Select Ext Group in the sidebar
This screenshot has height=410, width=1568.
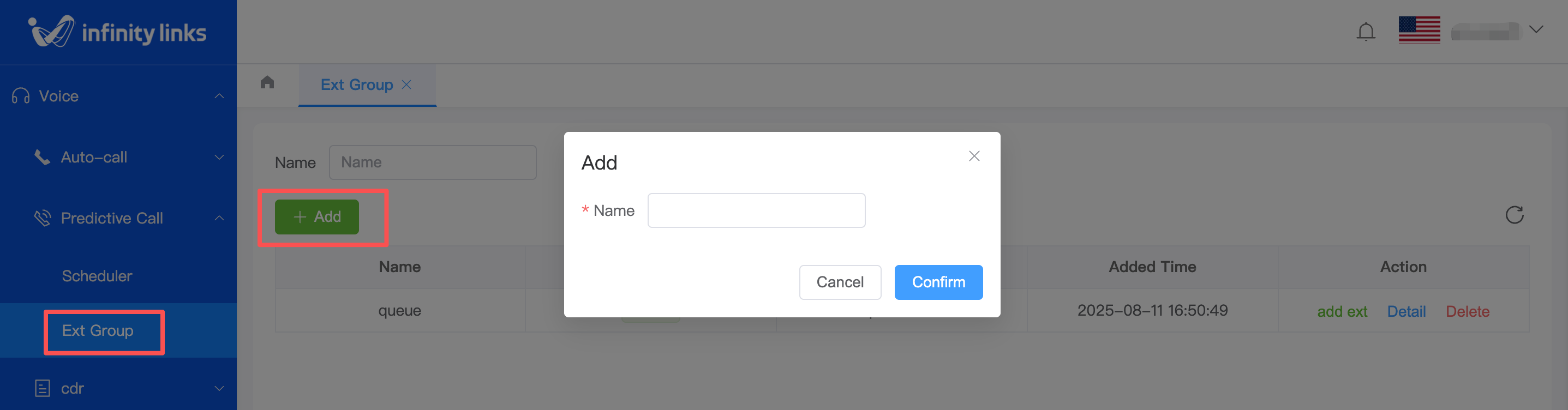click(98, 331)
